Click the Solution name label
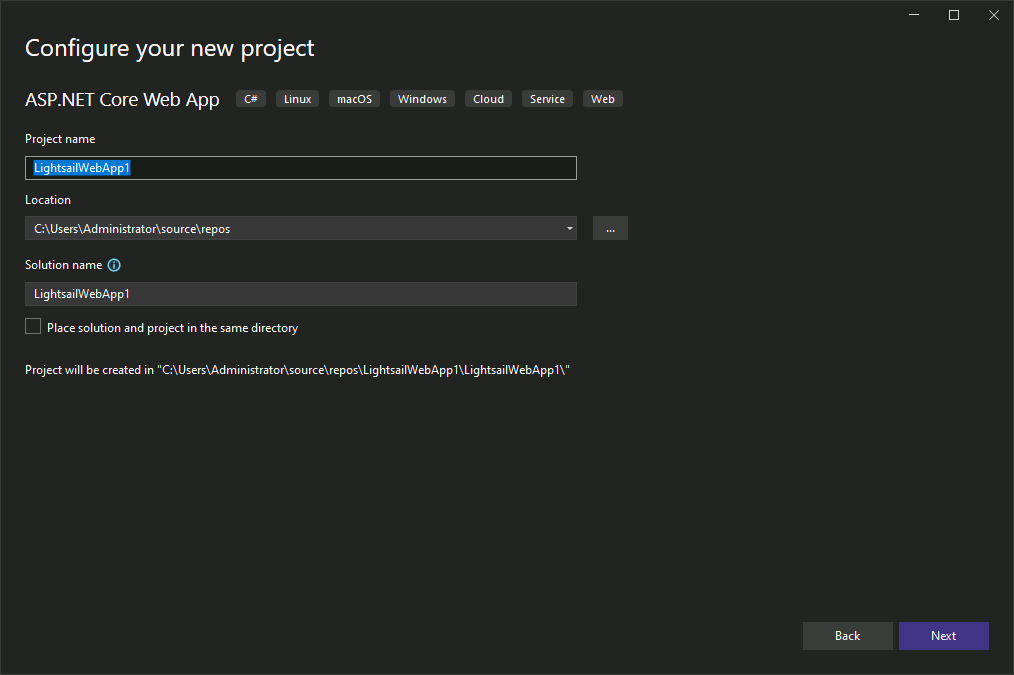 click(x=63, y=265)
